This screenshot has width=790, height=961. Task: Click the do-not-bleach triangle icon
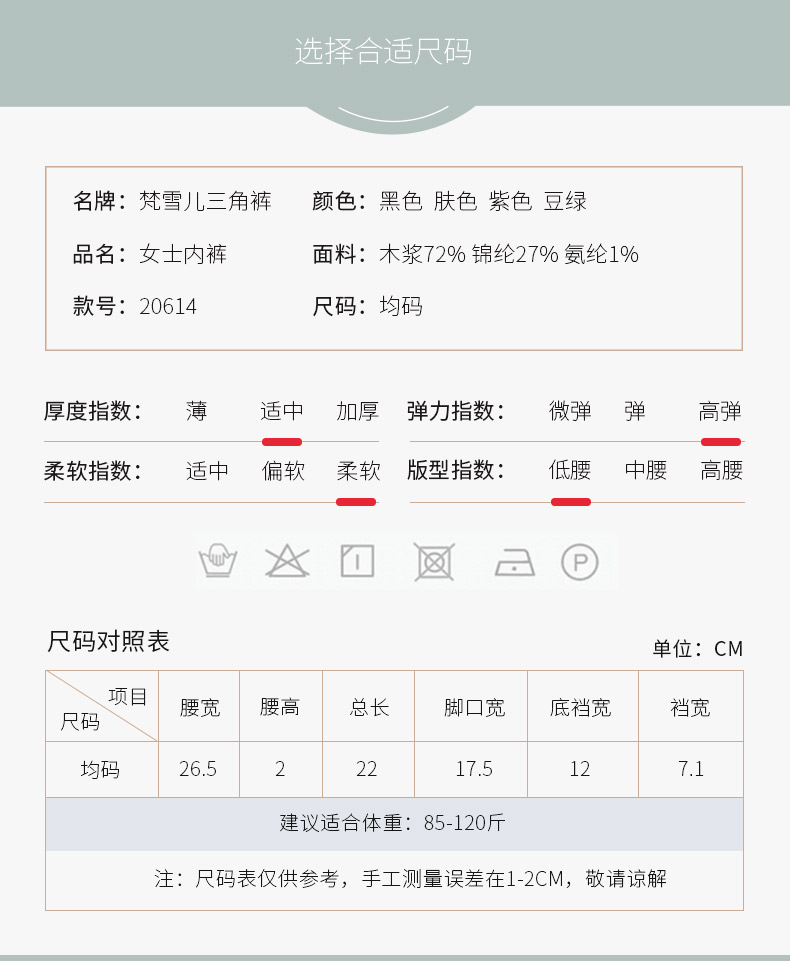tap(287, 561)
